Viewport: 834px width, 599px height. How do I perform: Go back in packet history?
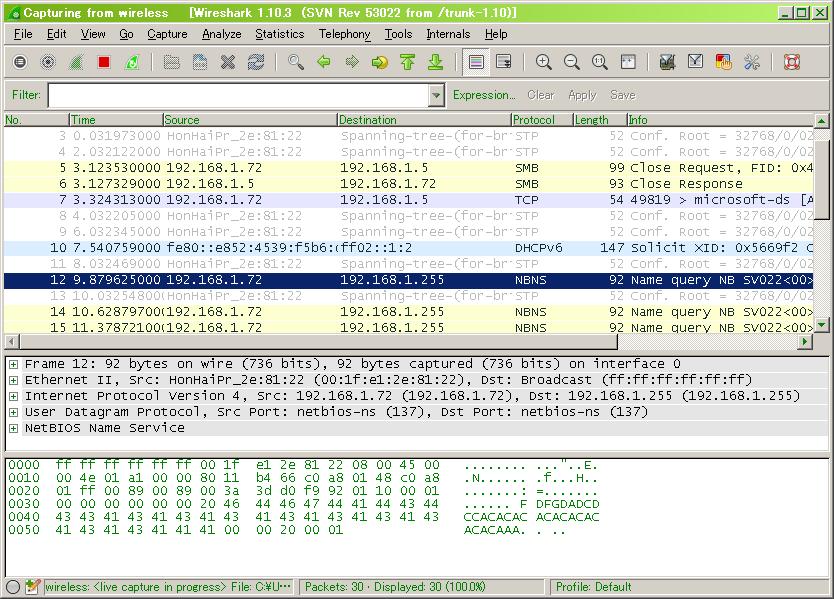point(323,62)
